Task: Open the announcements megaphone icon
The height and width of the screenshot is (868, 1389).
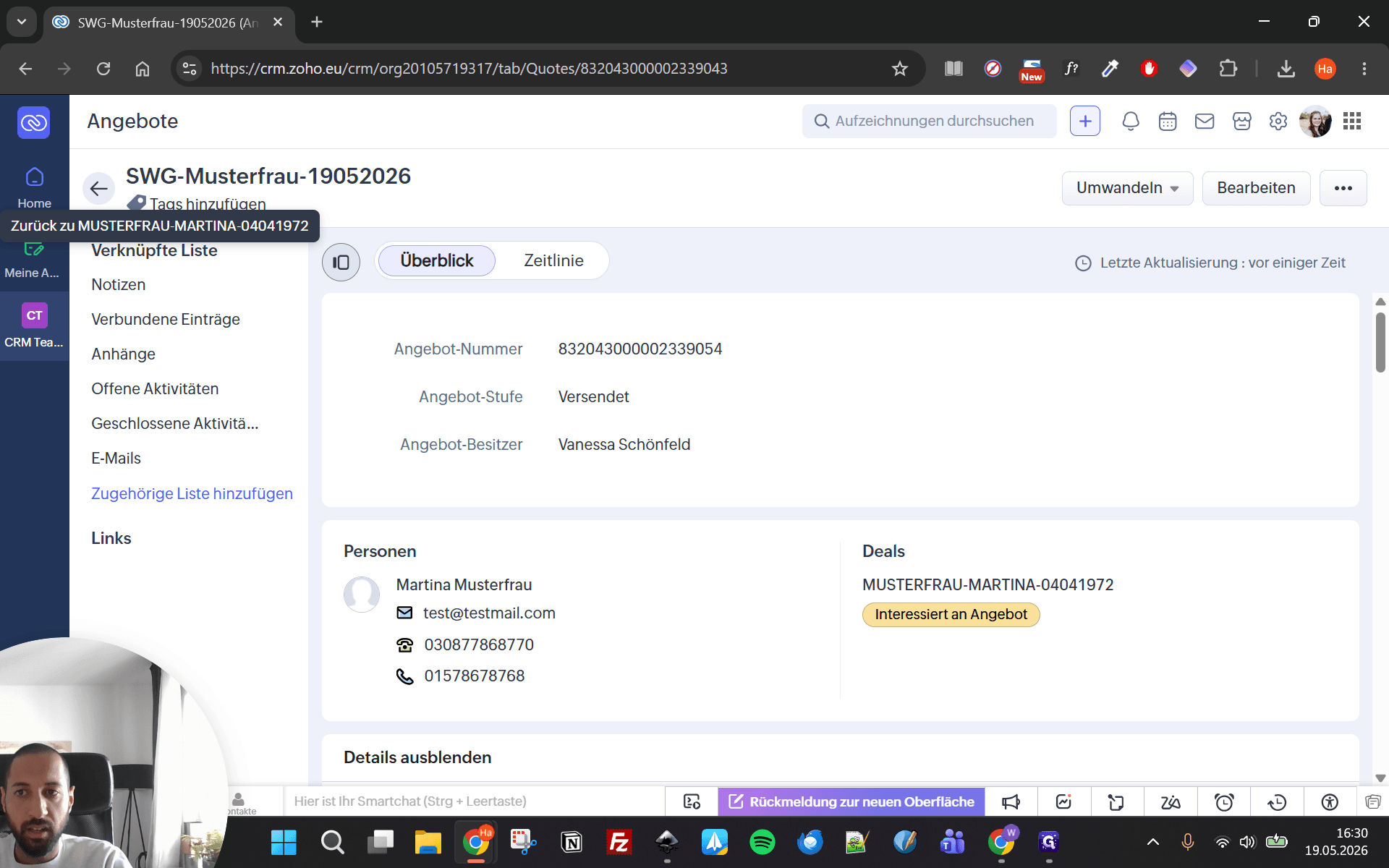Action: tap(1011, 801)
